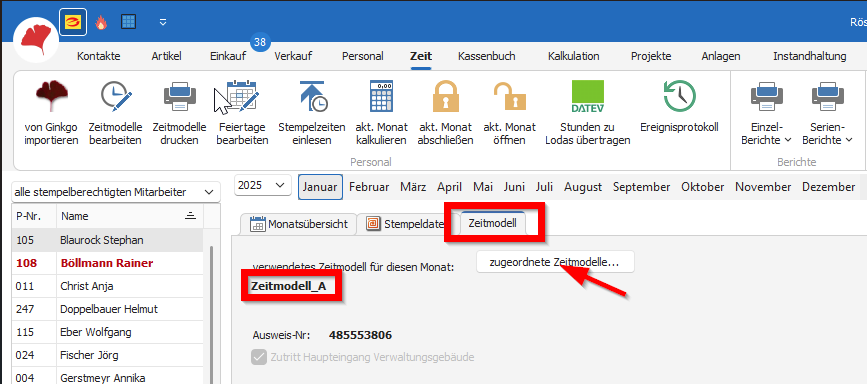Click the P-Nr. column header

click(x=34, y=216)
